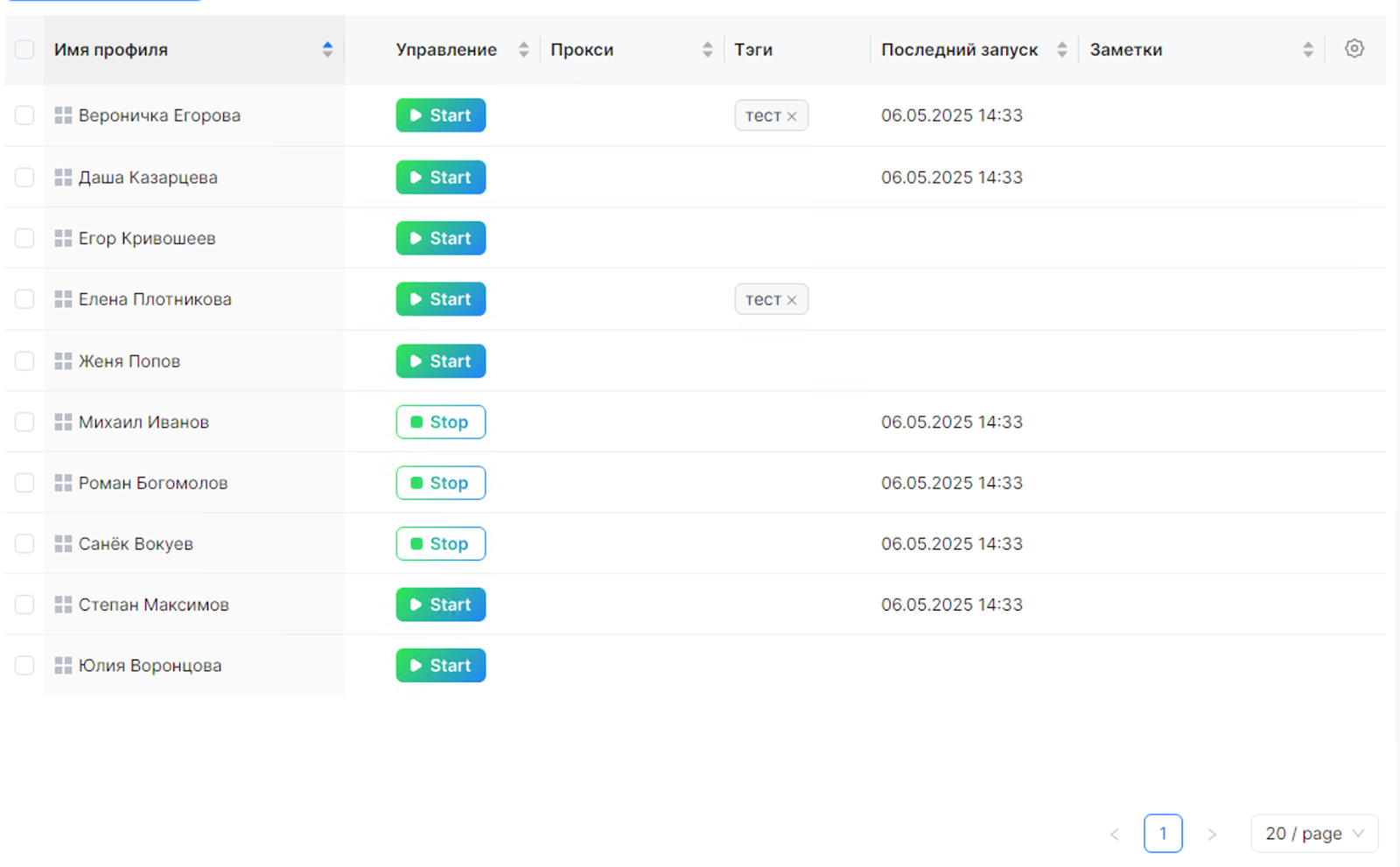Image resolution: width=1400 pixels, height=867 pixels.
Task: Toggle the select-all checkbox in the header
Action: (x=24, y=49)
